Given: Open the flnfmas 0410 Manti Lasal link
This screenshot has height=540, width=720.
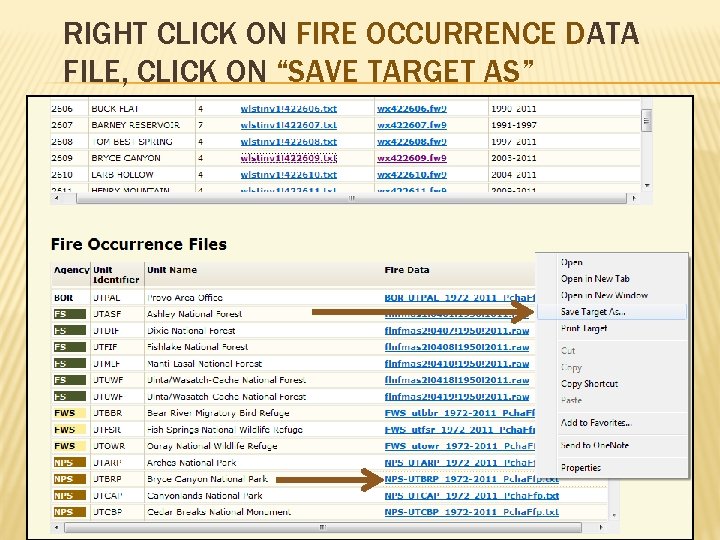Looking at the screenshot, I should [457, 363].
